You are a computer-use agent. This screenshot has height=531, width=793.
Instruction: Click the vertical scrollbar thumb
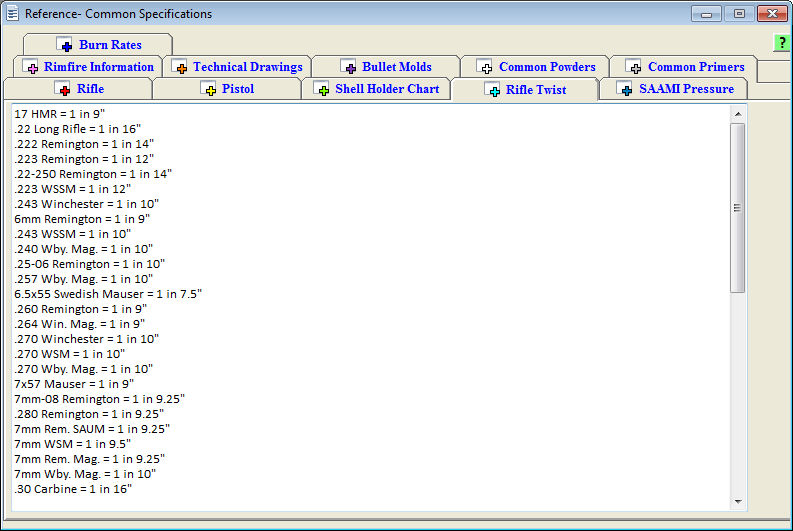coord(738,207)
